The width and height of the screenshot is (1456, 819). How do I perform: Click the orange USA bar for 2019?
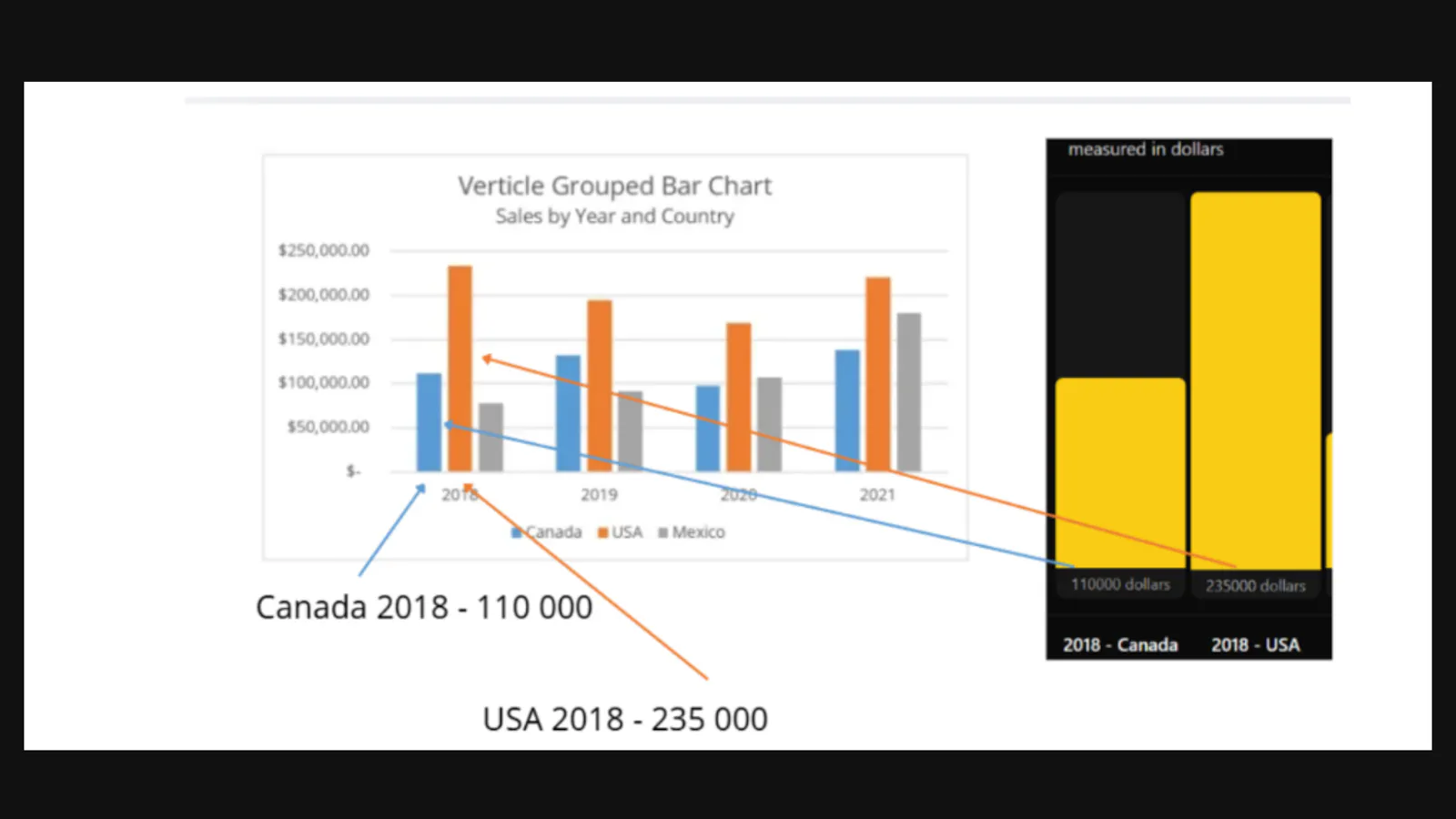coord(600,386)
